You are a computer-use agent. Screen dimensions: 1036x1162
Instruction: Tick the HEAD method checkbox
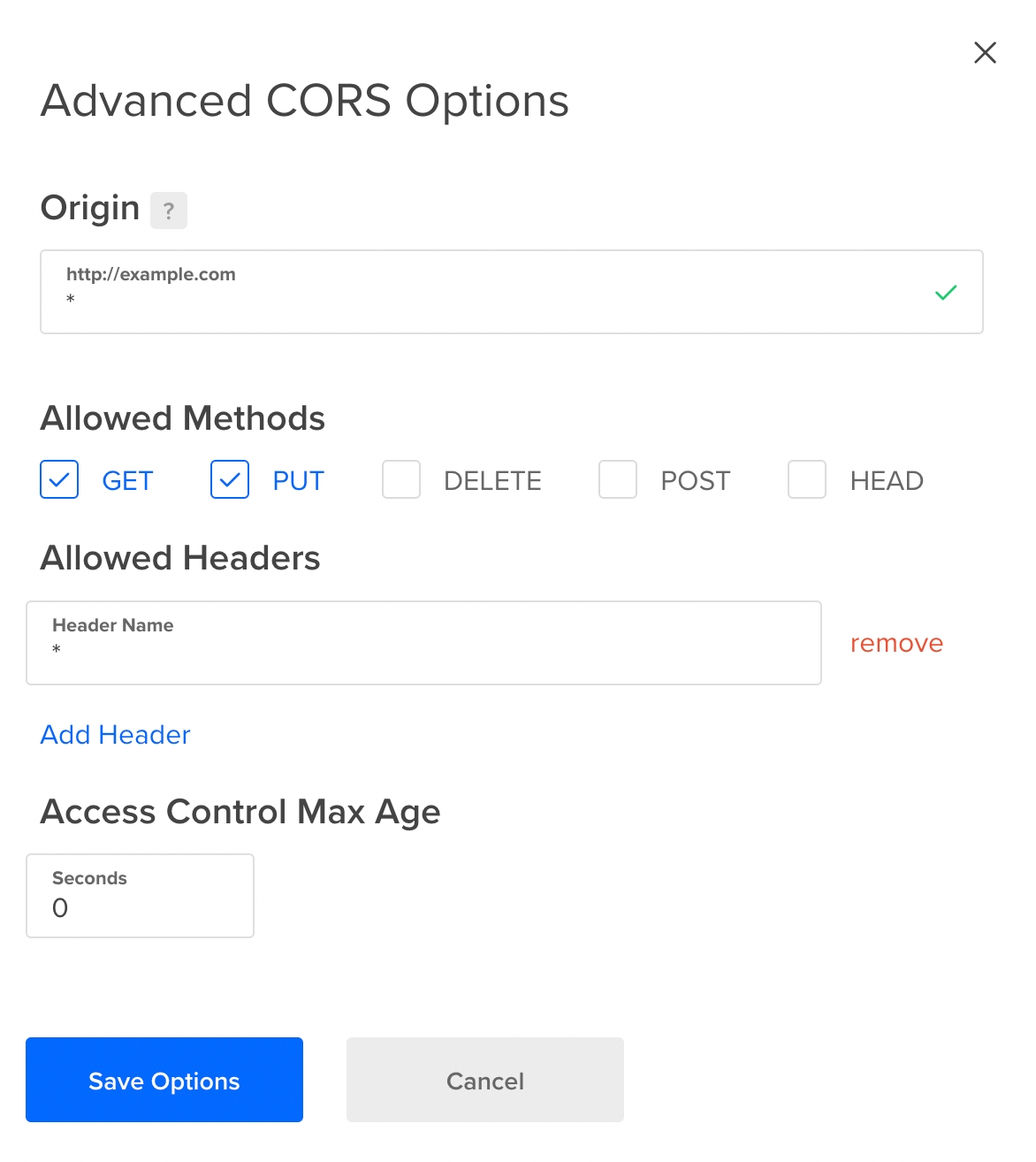807,480
